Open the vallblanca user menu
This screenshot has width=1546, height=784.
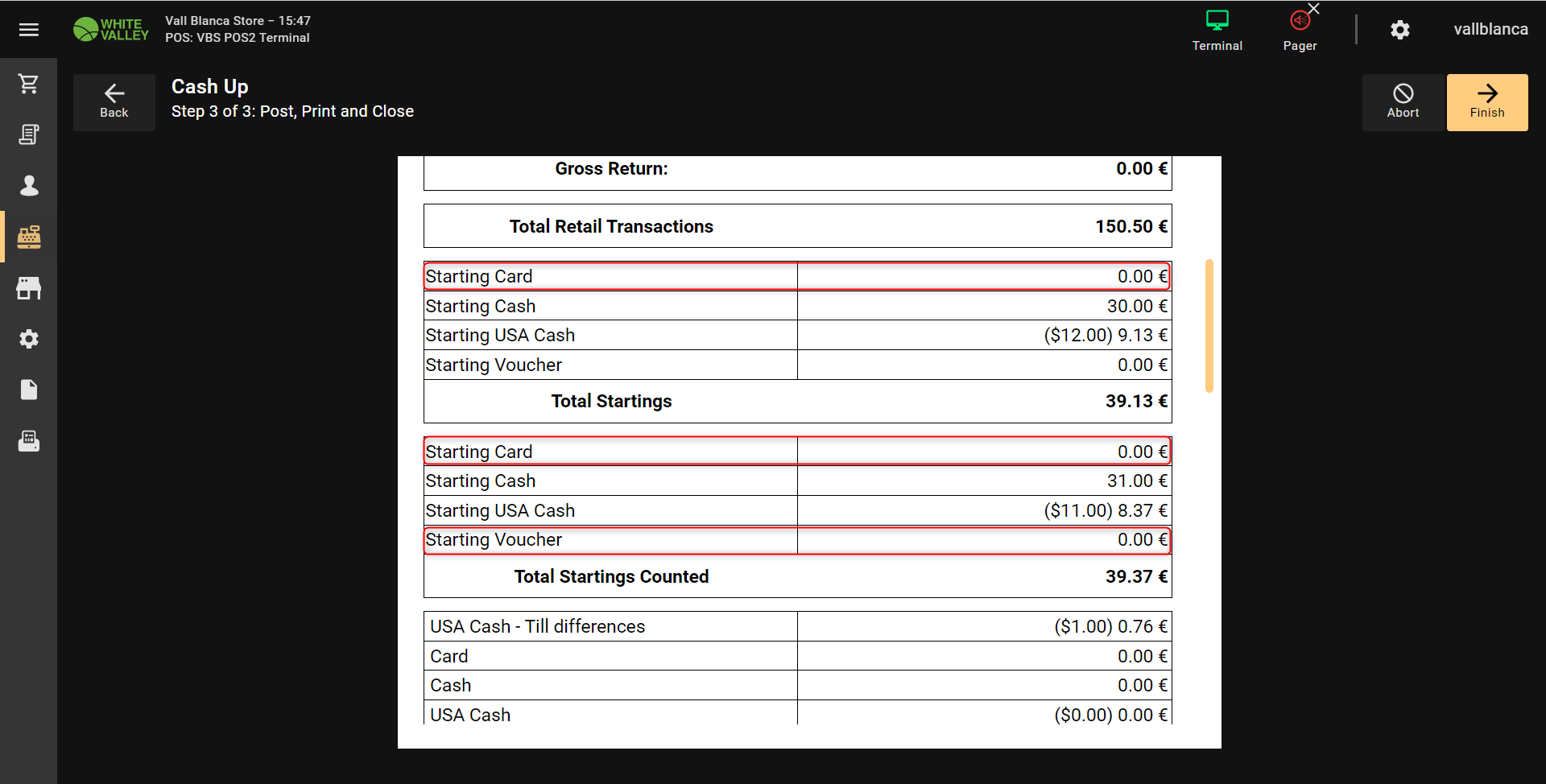point(1490,30)
